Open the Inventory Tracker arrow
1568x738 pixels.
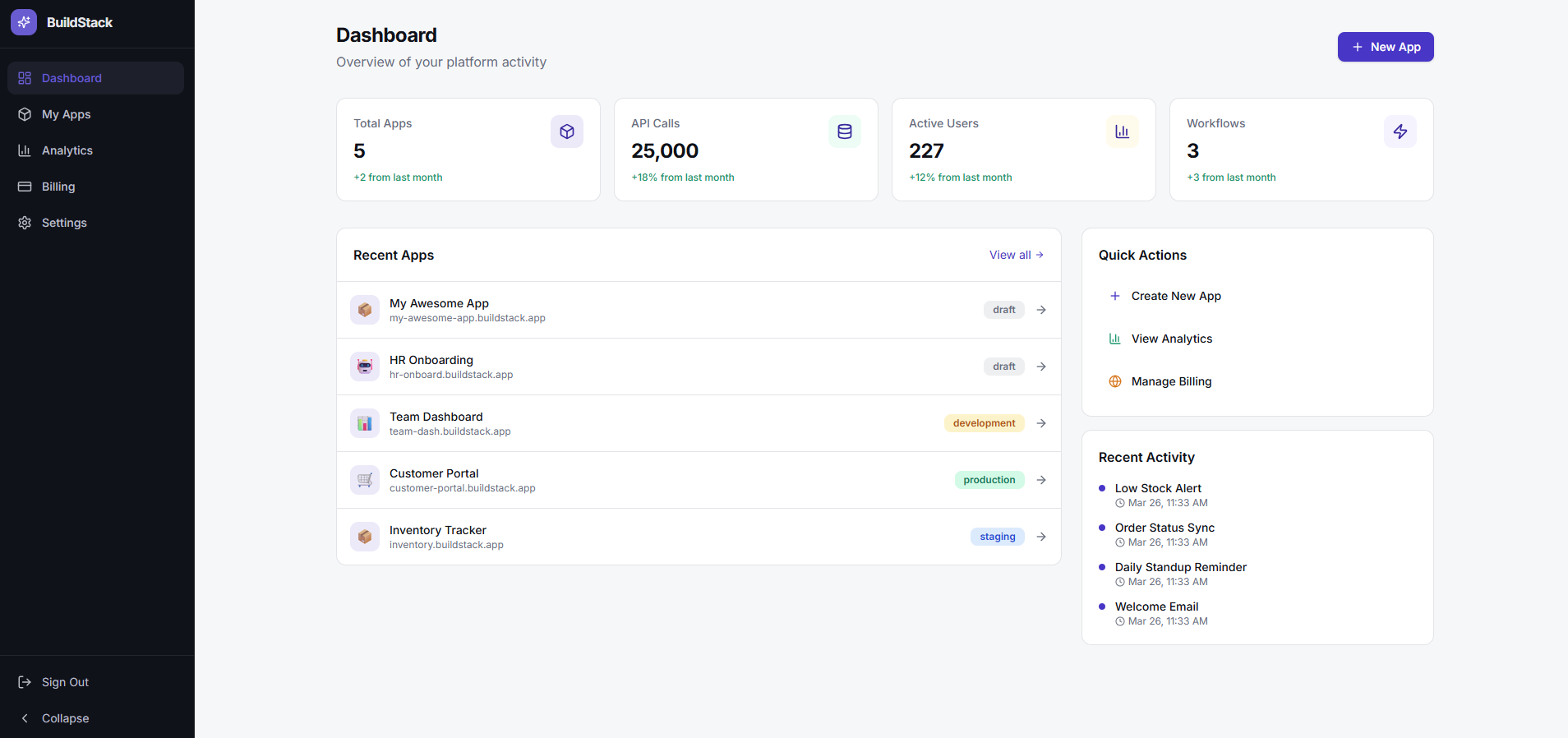(1041, 537)
